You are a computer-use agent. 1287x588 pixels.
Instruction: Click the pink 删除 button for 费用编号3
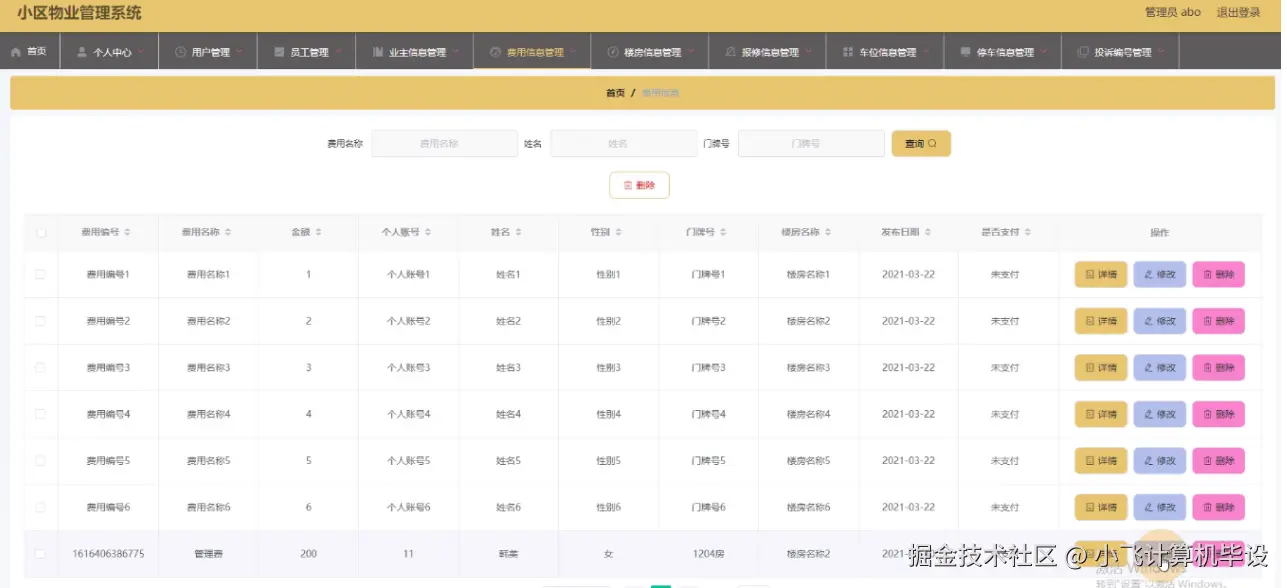pyautogui.click(x=1218, y=367)
